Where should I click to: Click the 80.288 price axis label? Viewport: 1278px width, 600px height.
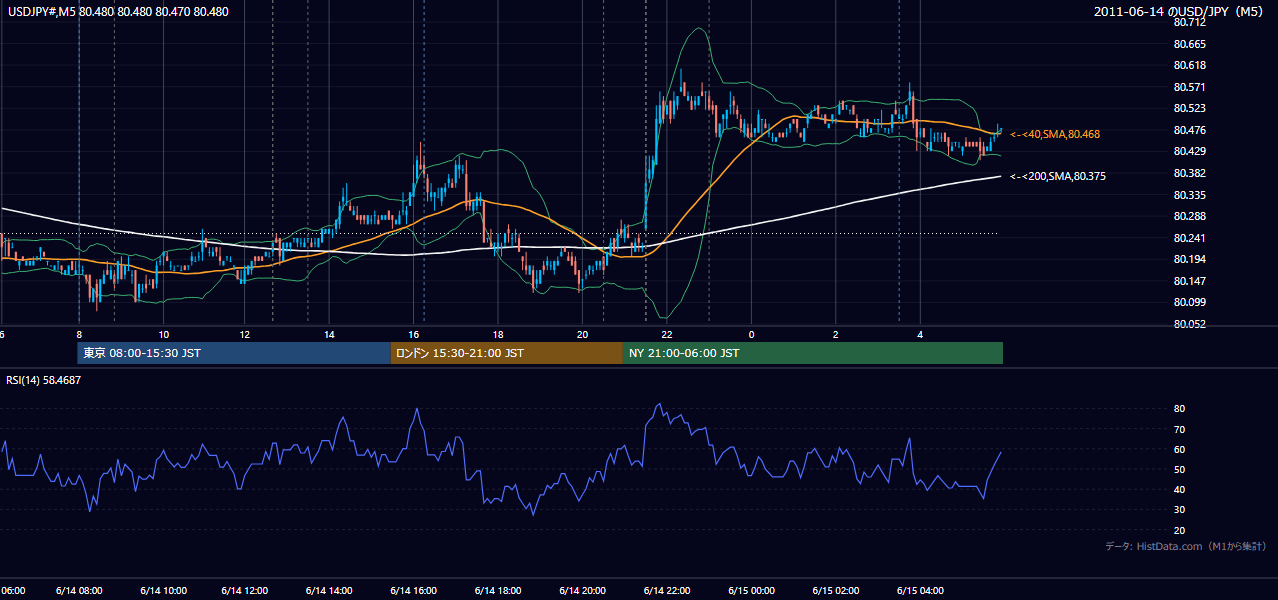pos(1189,216)
